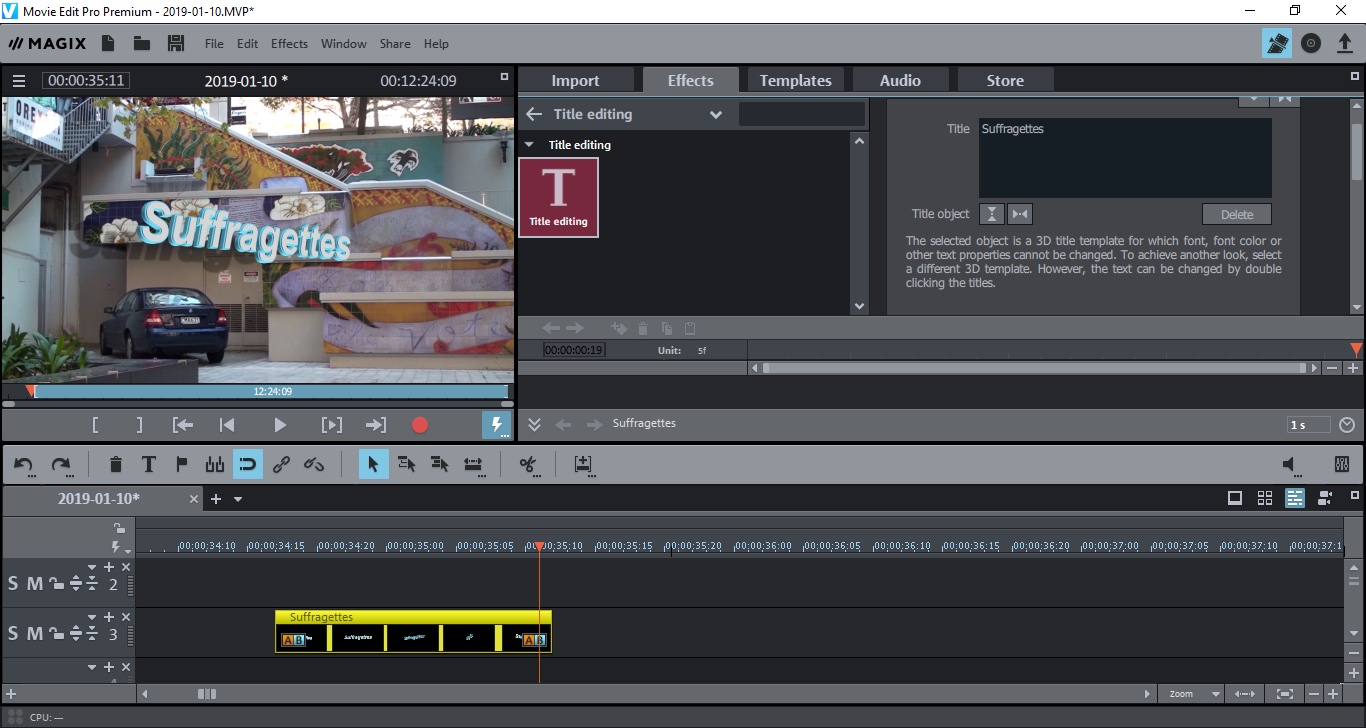Viewport: 1366px width, 728px height.
Task: Toggle the lightning performance button under preview
Action: (497, 425)
